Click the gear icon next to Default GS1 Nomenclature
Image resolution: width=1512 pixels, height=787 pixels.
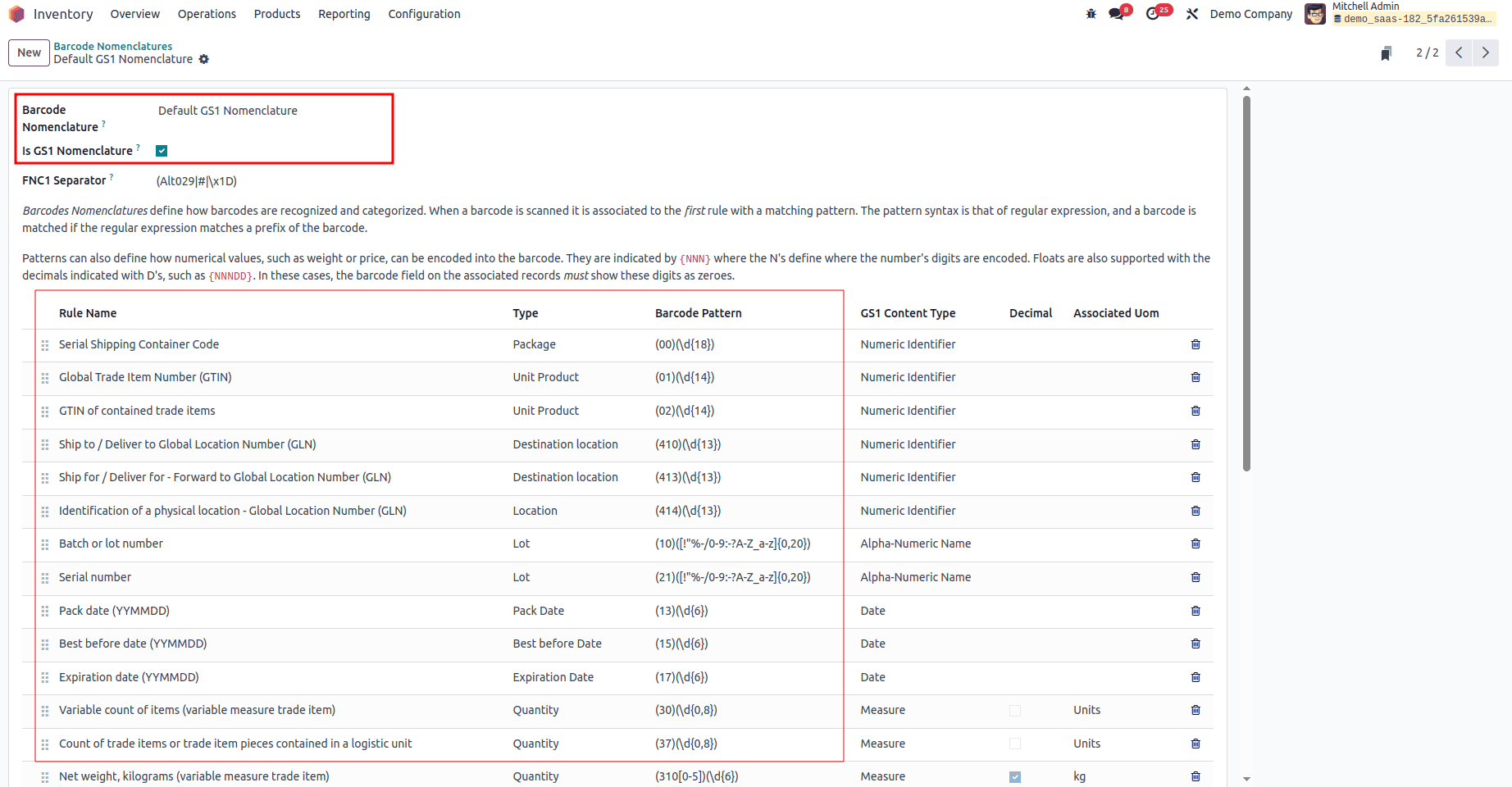point(204,59)
